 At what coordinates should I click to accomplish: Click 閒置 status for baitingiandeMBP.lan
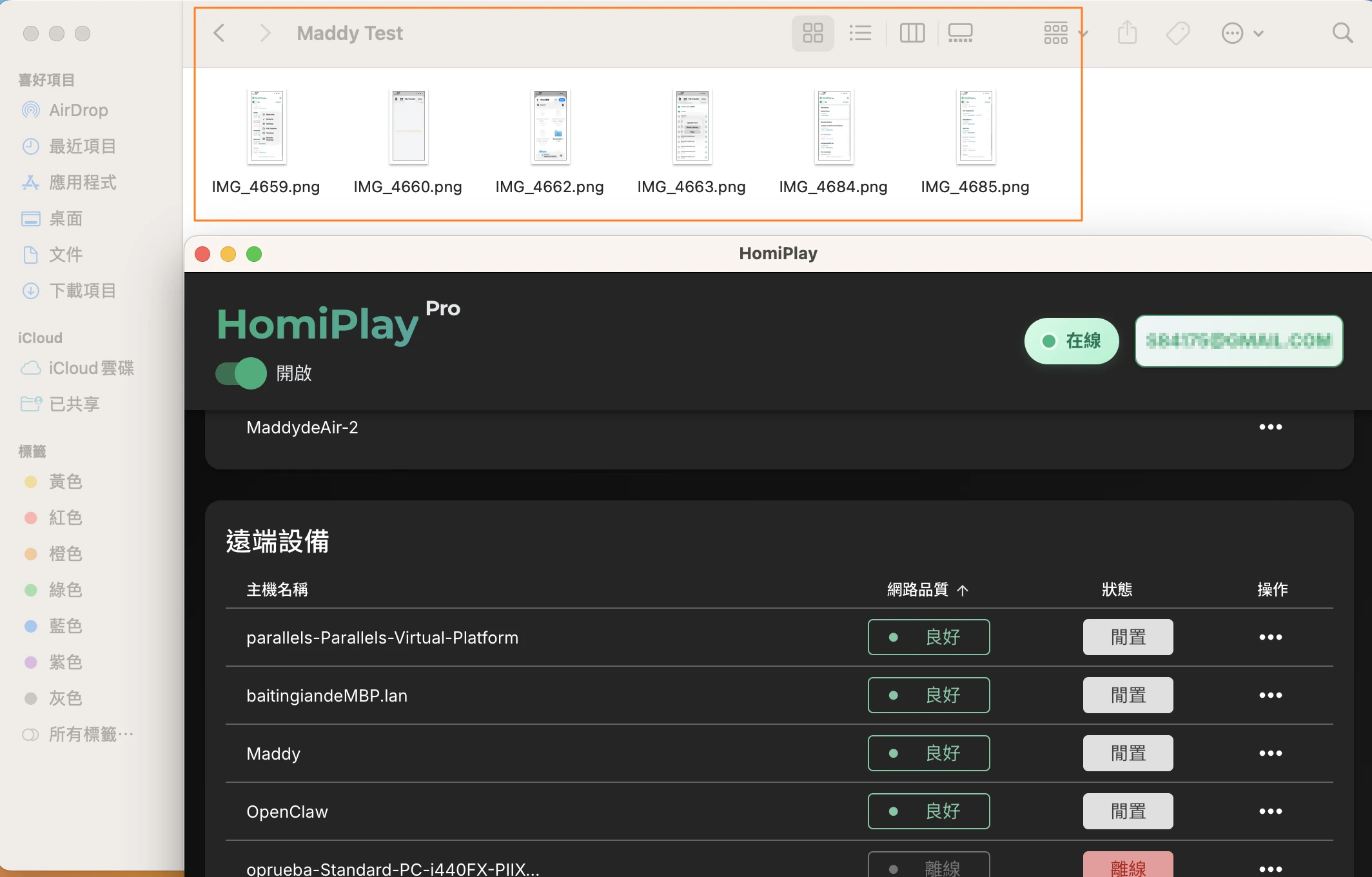point(1128,695)
